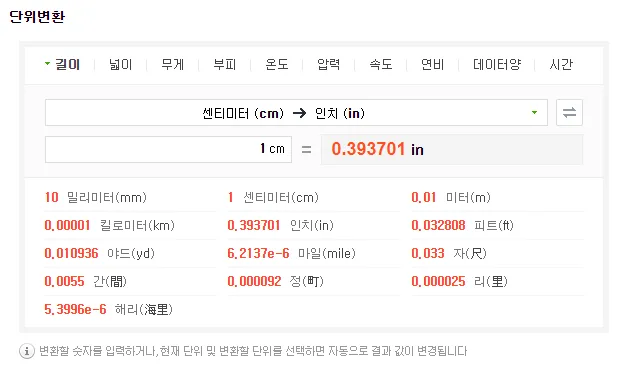Click the 단위변환 heading
618x367 pixels.
[x=37, y=17]
